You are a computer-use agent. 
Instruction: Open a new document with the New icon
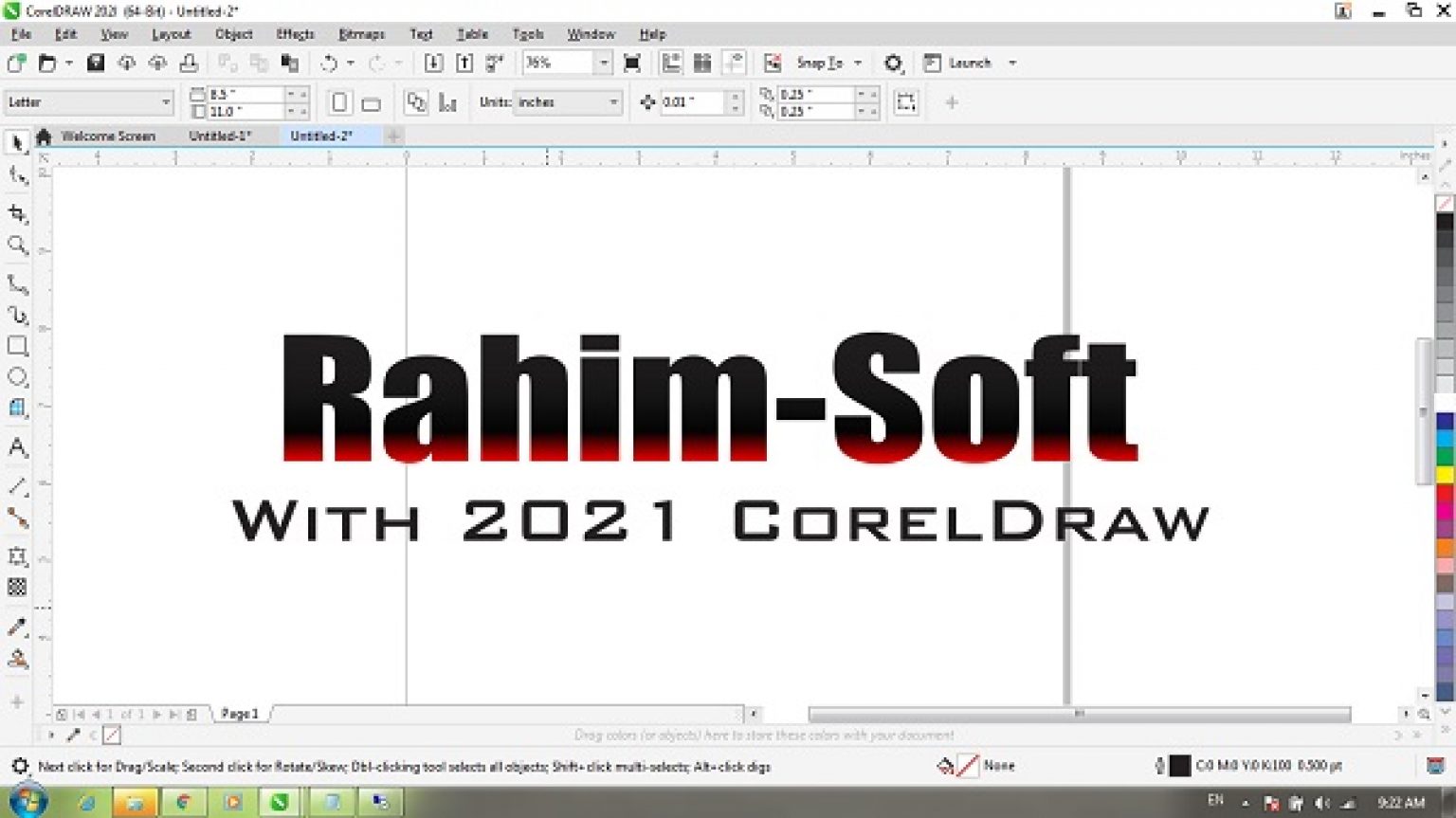coord(15,63)
